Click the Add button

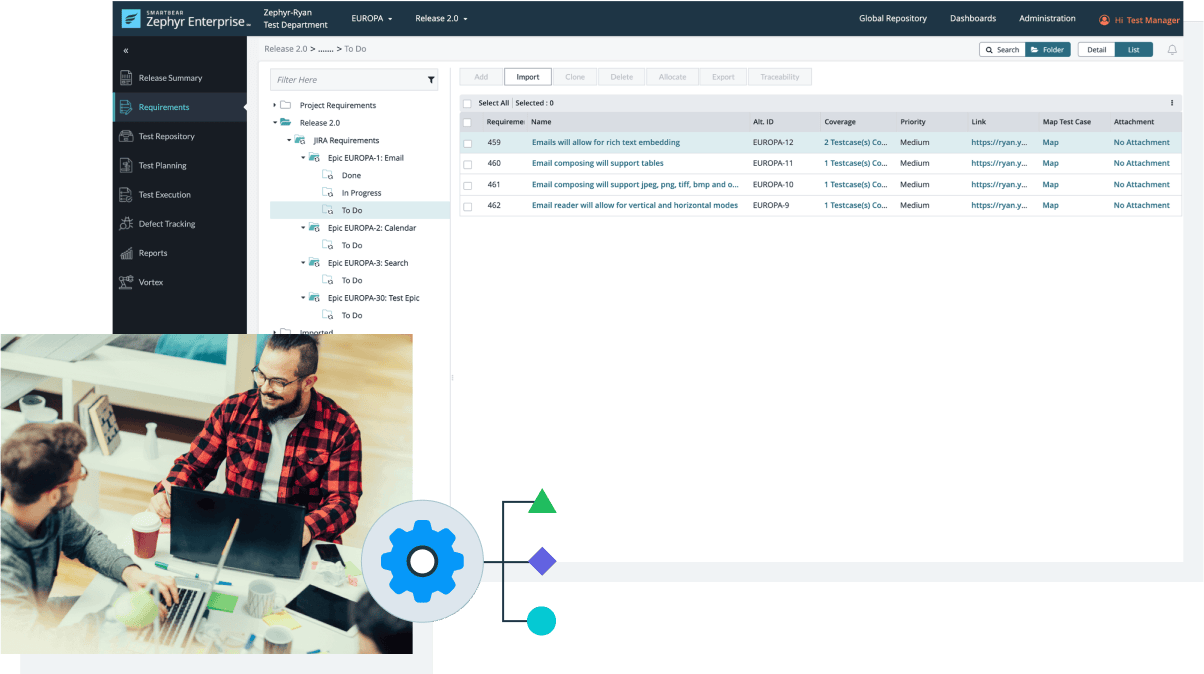[481, 77]
